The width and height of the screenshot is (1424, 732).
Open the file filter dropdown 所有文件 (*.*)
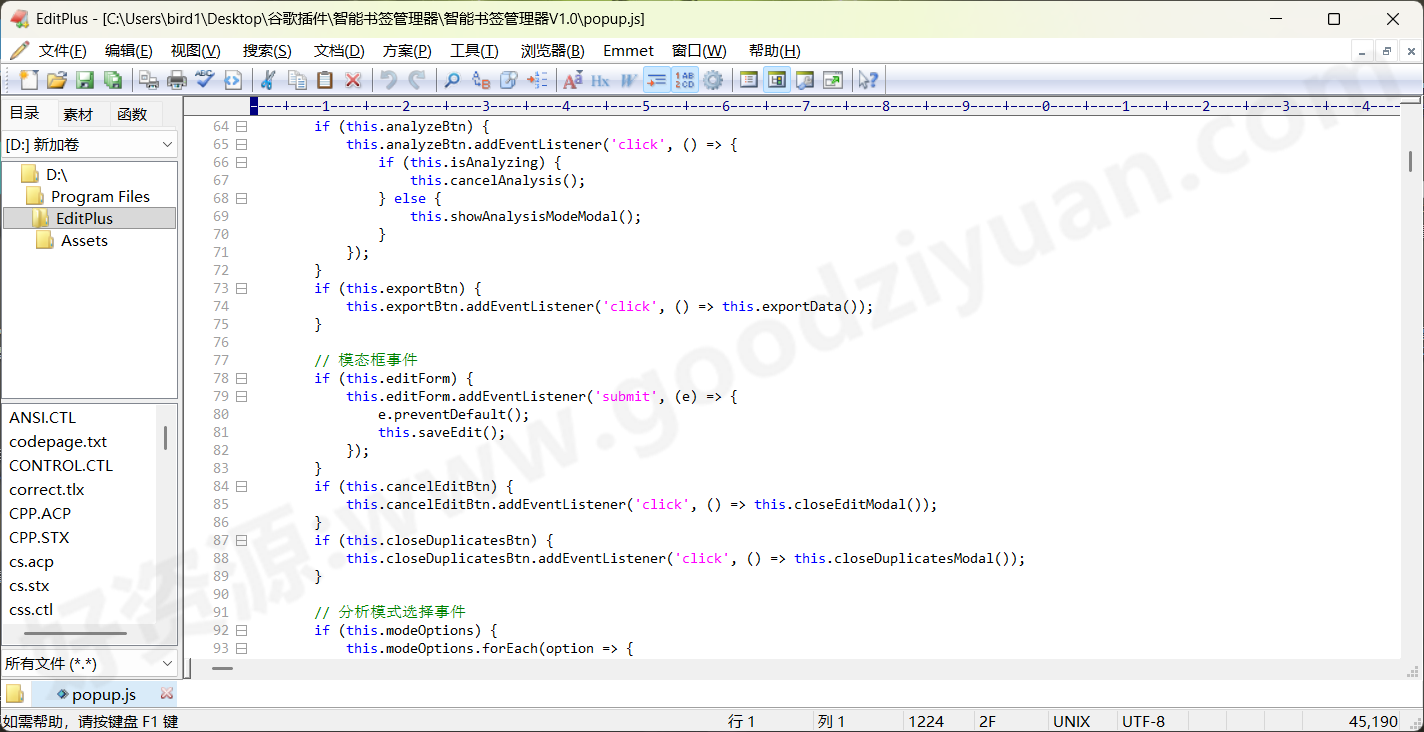[x=90, y=663]
